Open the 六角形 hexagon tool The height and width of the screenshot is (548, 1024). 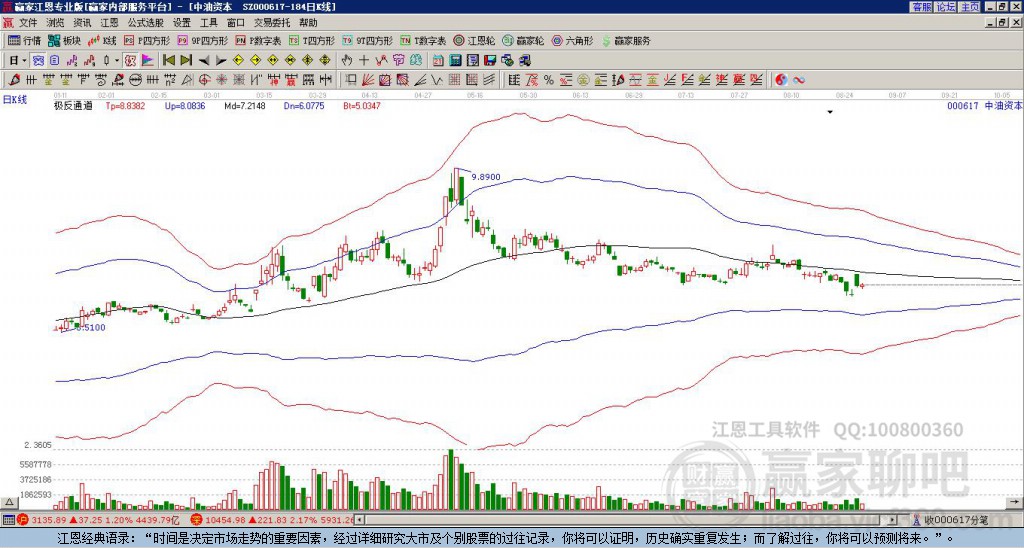573,40
